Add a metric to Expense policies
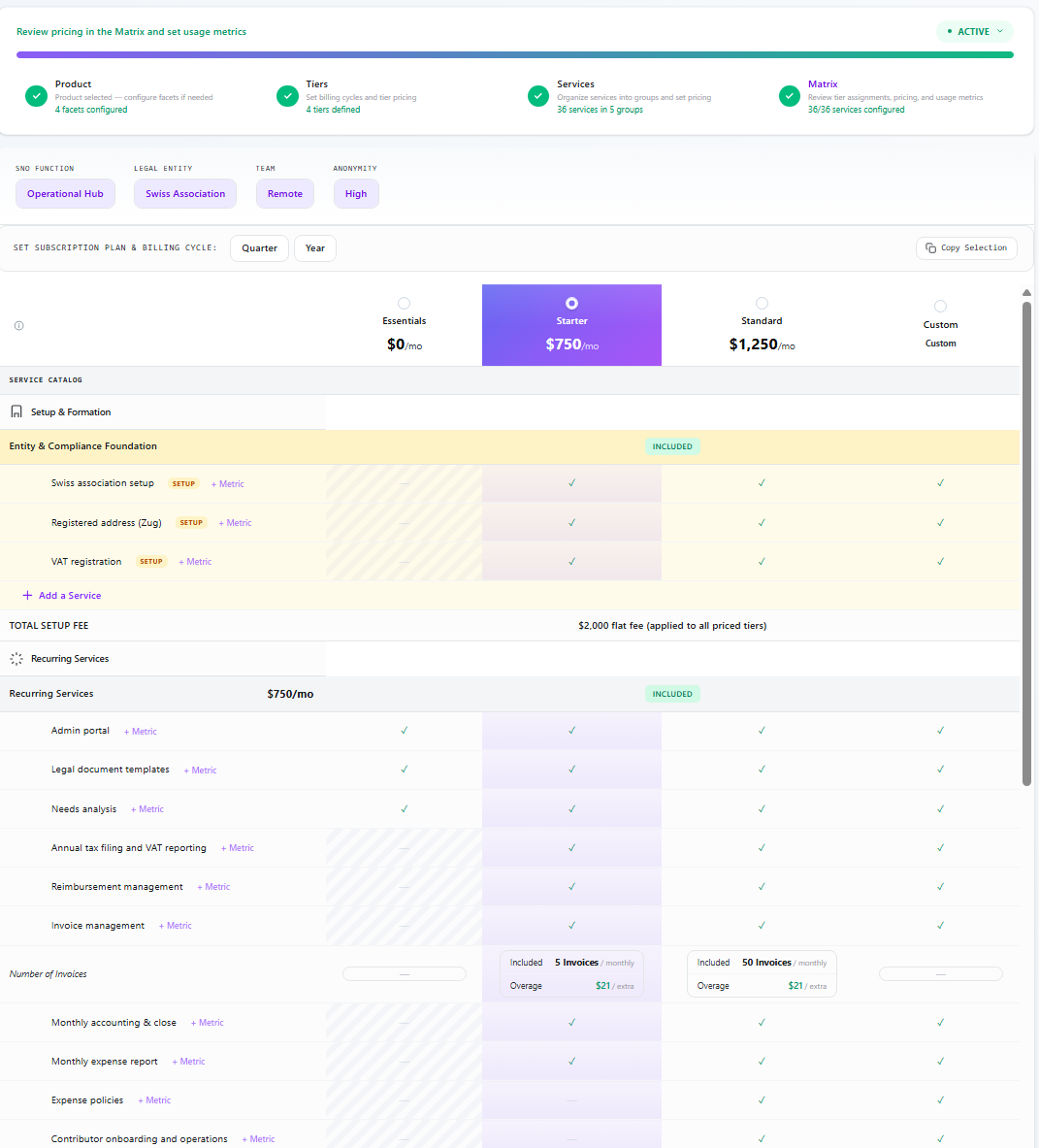This screenshot has width=1039, height=1148. point(153,1100)
